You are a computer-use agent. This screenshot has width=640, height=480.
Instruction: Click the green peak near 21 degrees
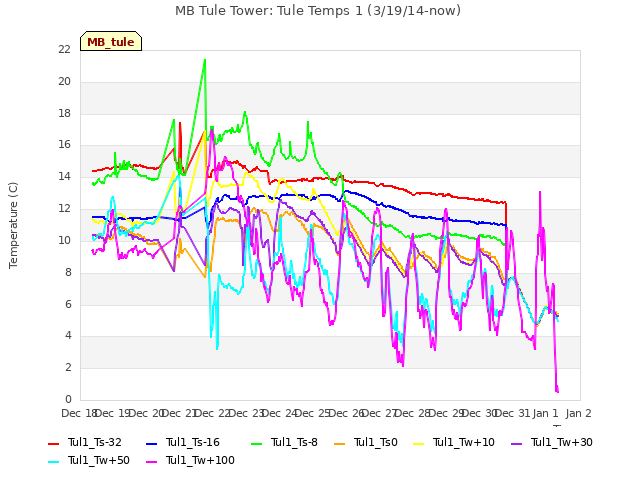point(204,61)
